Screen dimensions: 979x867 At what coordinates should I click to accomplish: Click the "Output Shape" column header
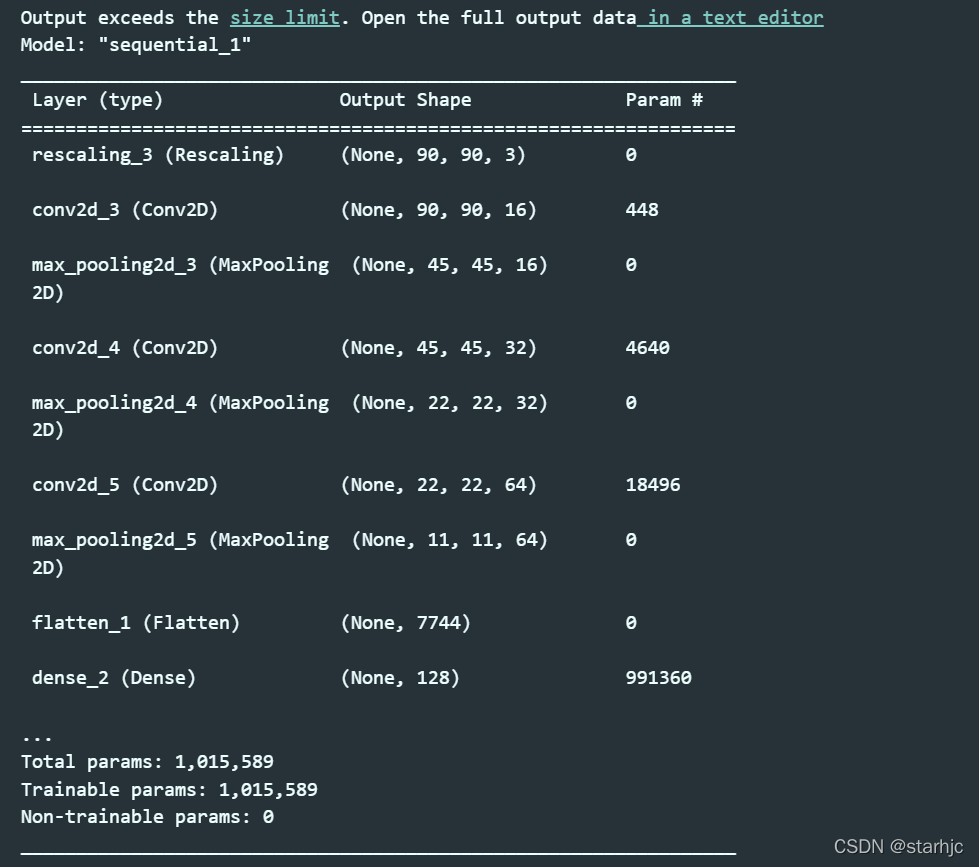pyautogui.click(x=405, y=100)
